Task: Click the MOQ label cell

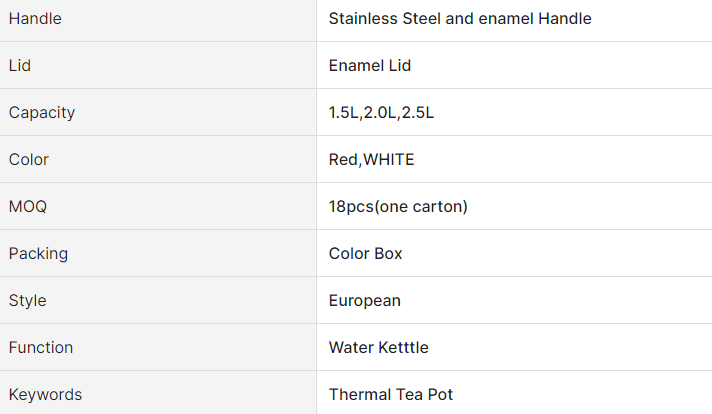Action: 28,207
